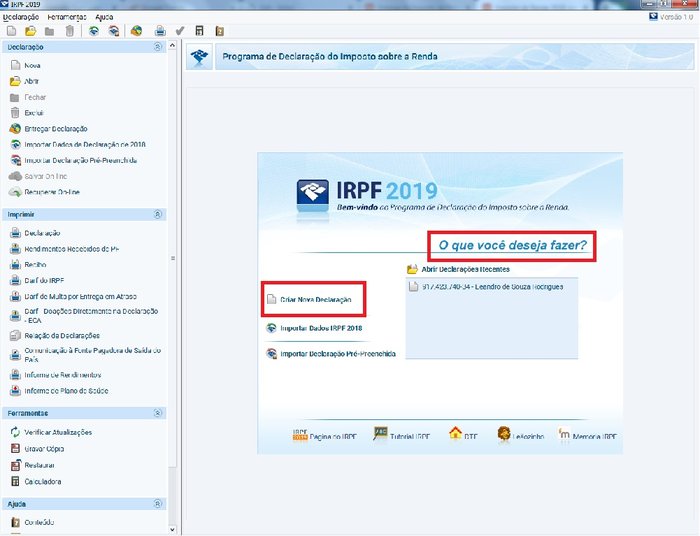Click Darf de Multa por Entrega em Atraso

73,296
